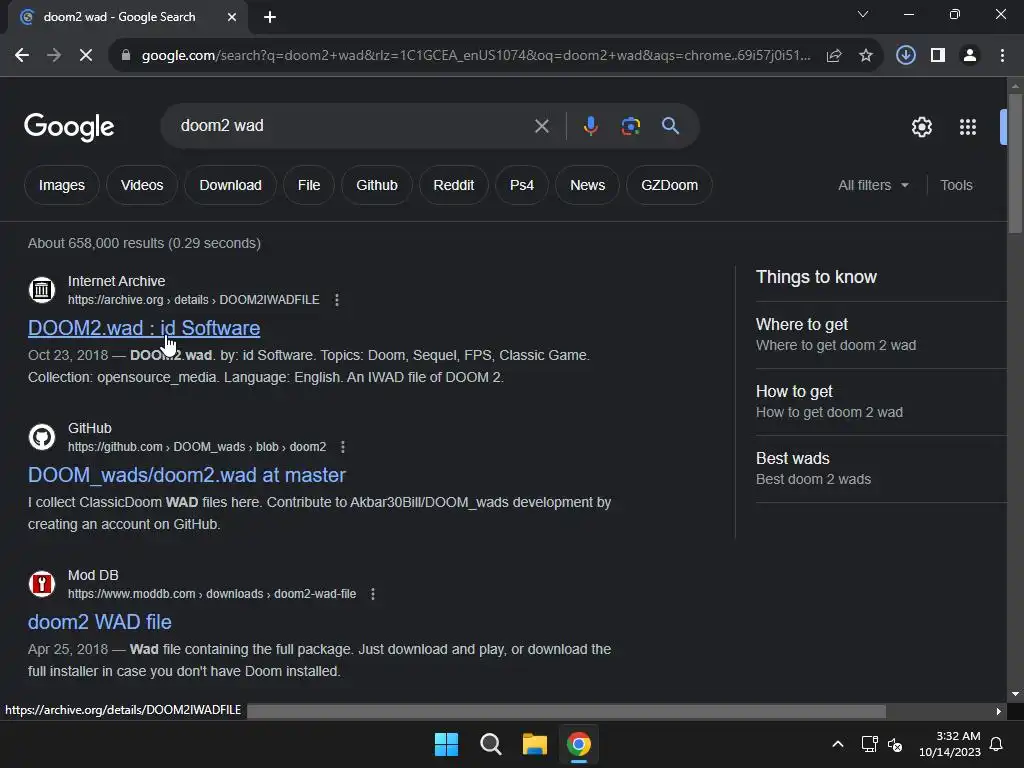Open the tab search chevron

[x=863, y=14]
